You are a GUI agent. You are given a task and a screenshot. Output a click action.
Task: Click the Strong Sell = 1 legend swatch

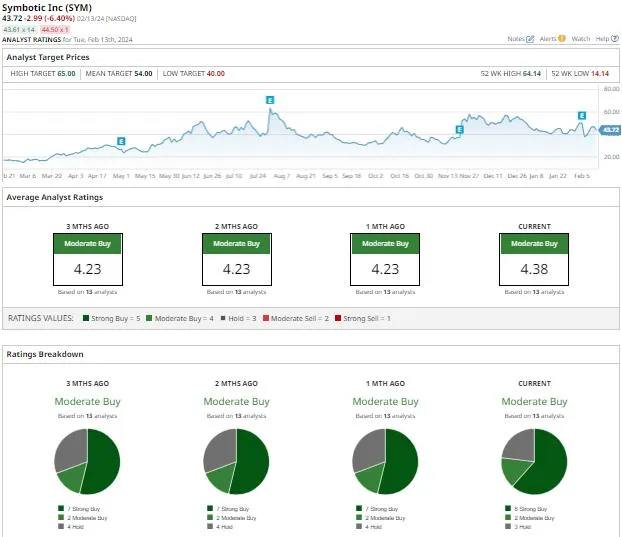[338, 318]
